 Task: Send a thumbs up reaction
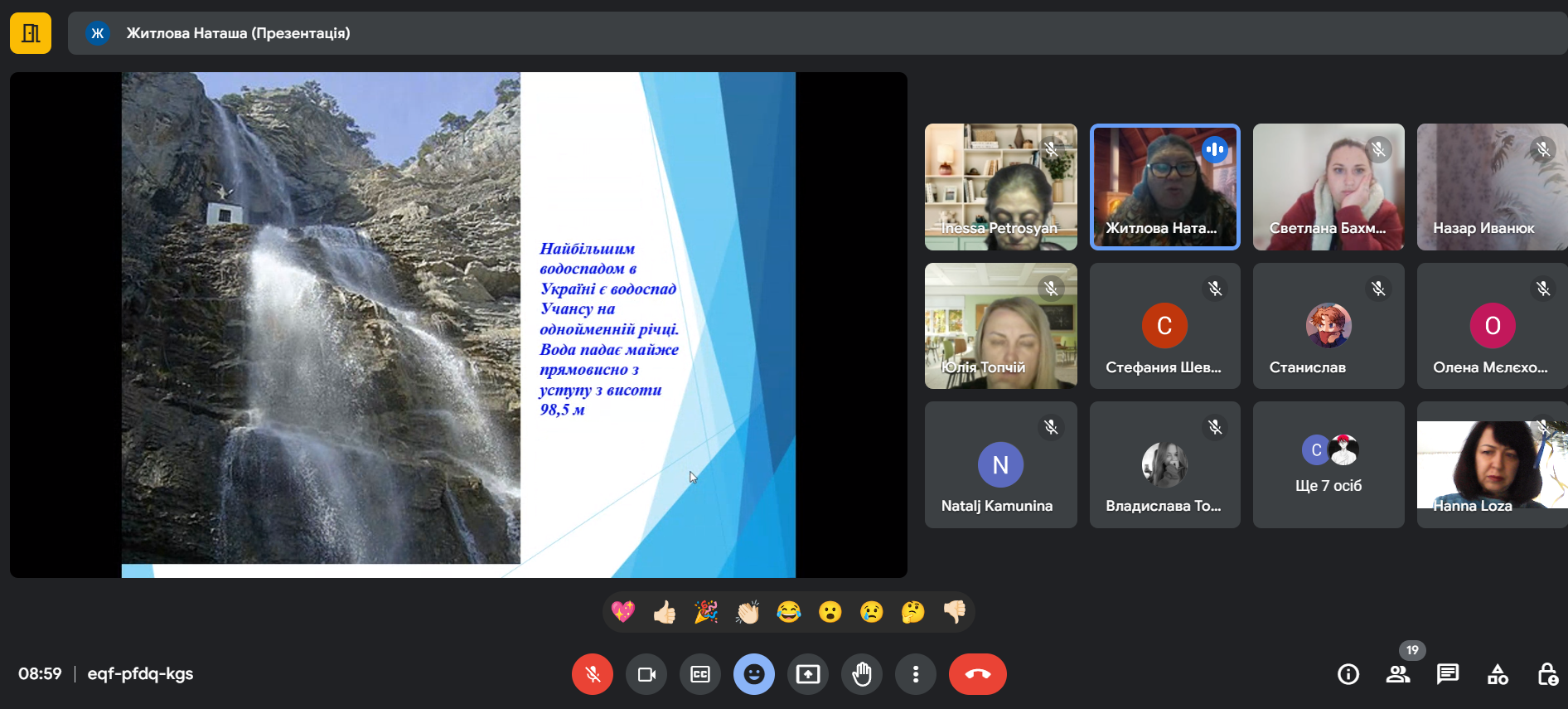click(665, 612)
